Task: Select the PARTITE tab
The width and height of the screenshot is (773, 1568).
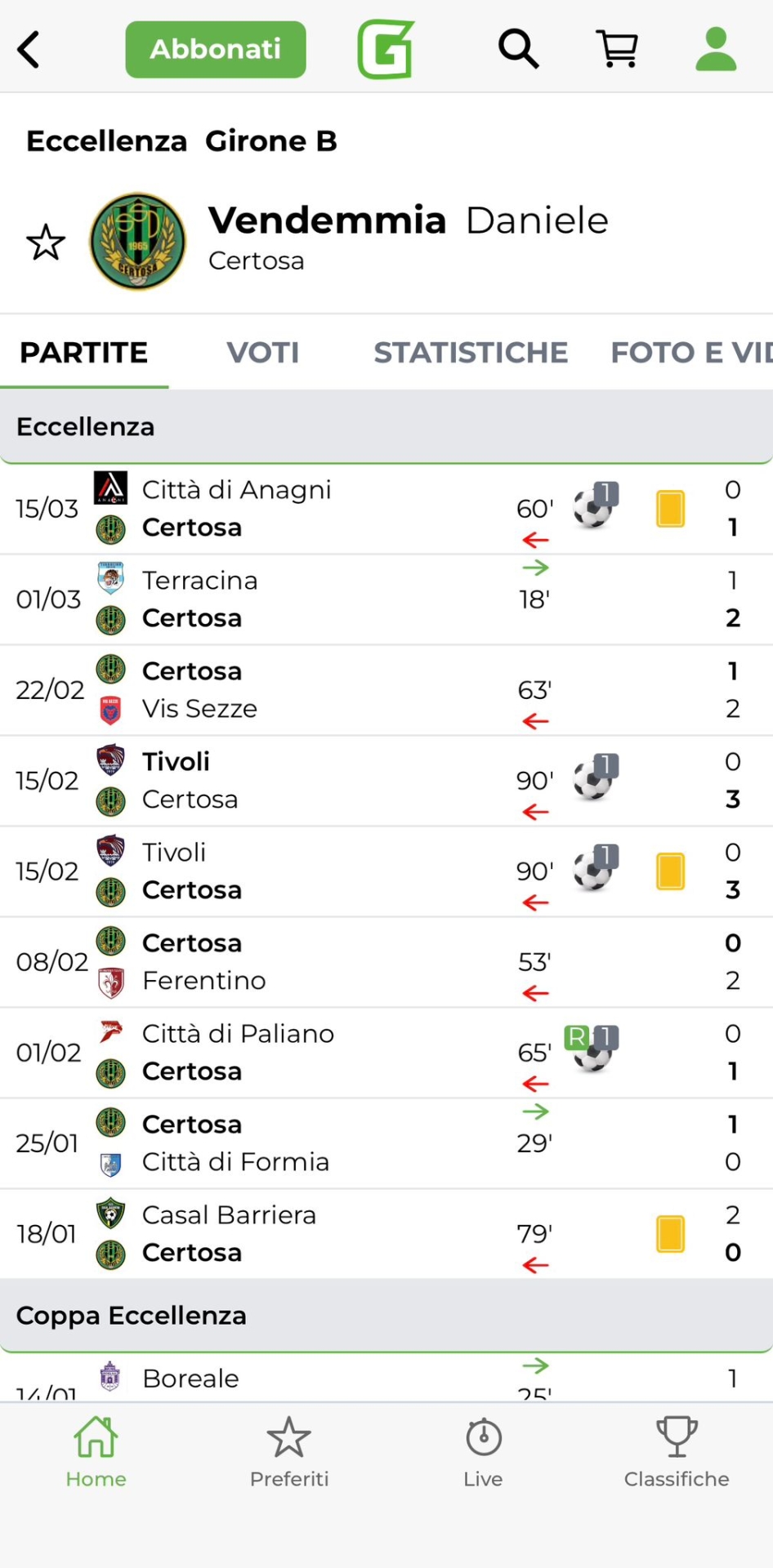Action: click(84, 353)
